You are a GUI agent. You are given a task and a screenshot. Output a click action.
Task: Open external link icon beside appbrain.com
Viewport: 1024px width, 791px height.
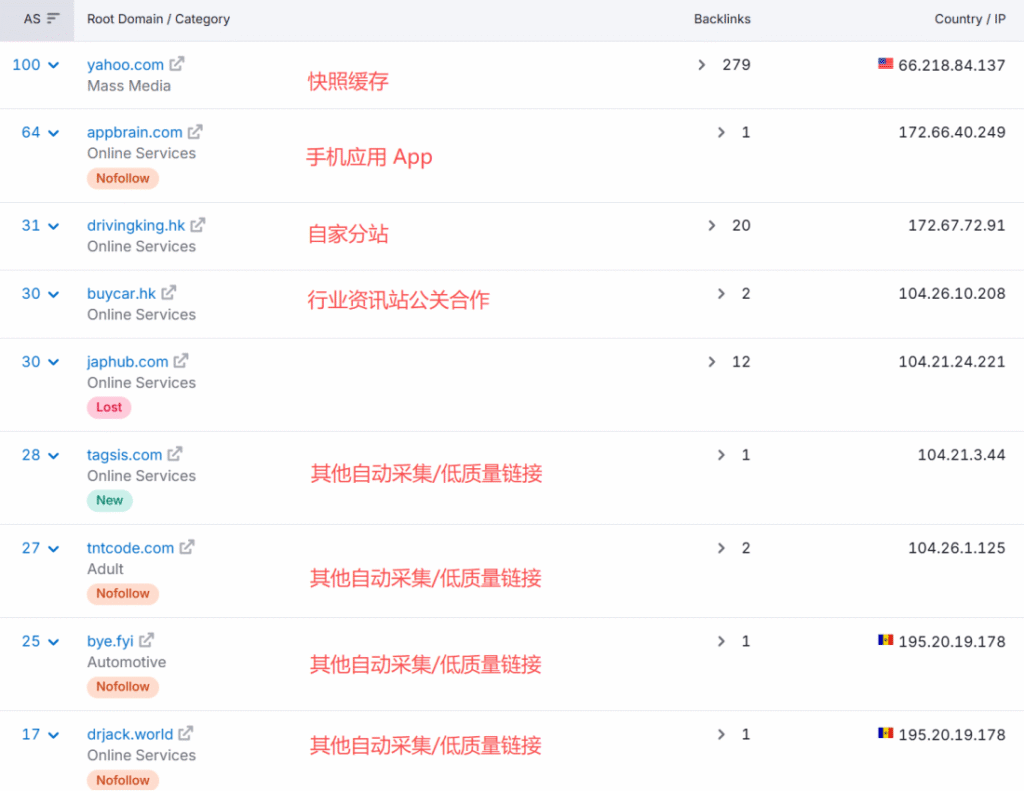195,131
